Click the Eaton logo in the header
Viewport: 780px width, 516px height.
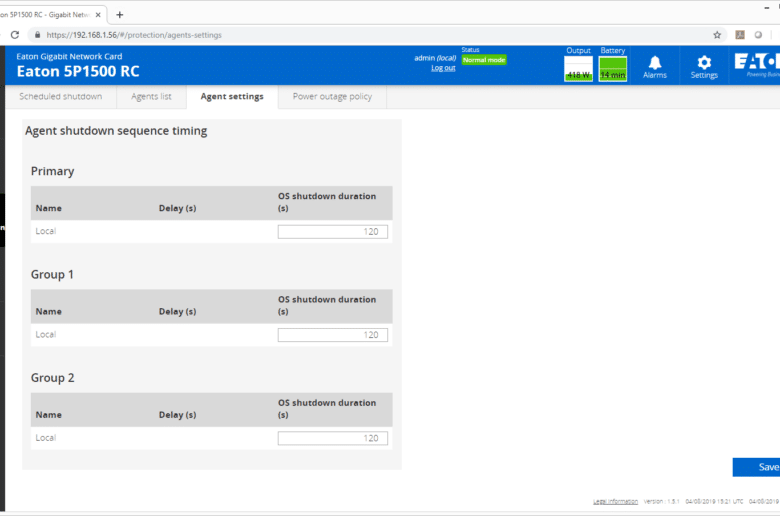[757, 65]
